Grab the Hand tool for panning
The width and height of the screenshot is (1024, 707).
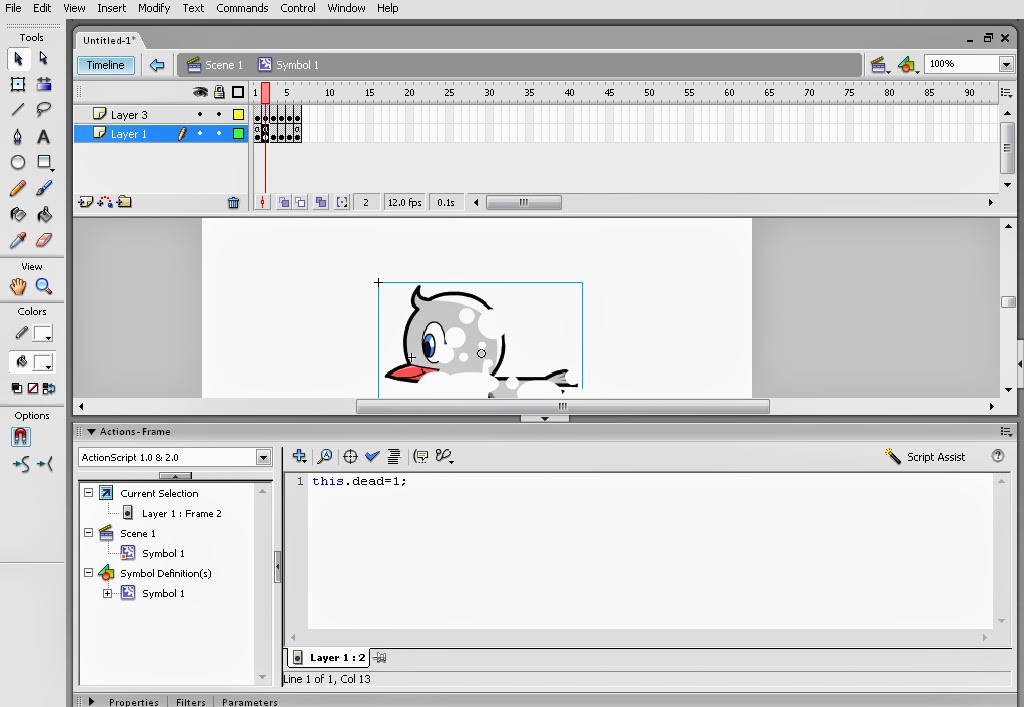click(17, 285)
